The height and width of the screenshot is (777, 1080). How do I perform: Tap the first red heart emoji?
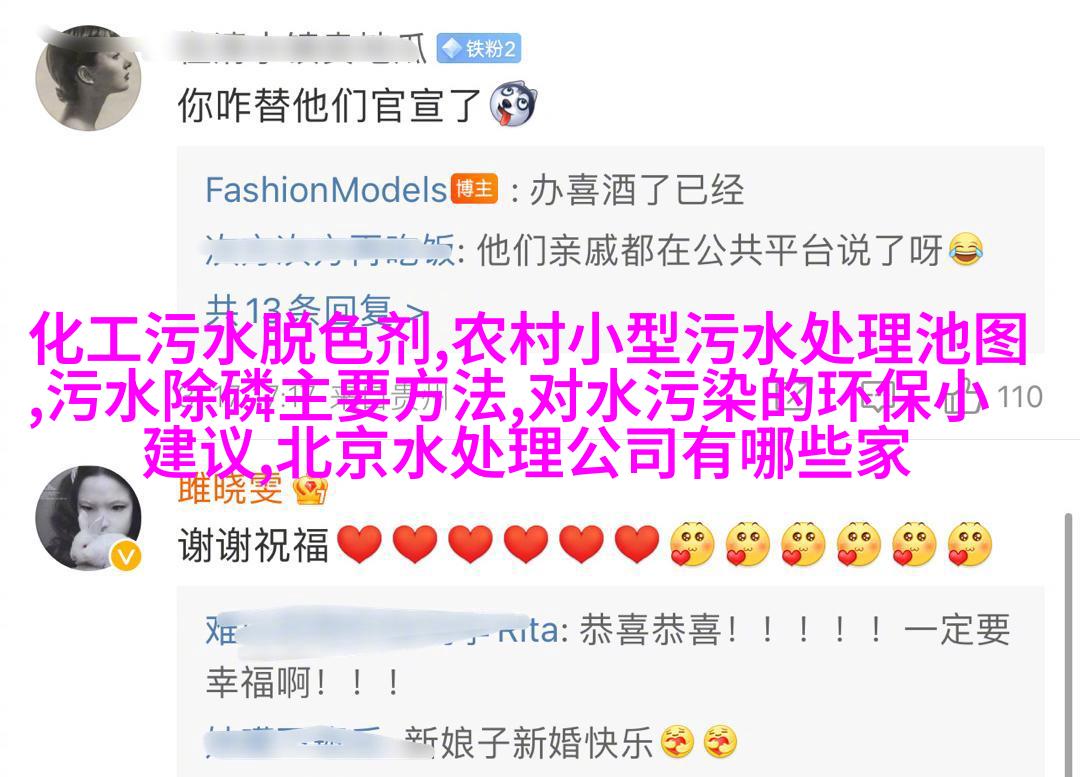click(359, 544)
